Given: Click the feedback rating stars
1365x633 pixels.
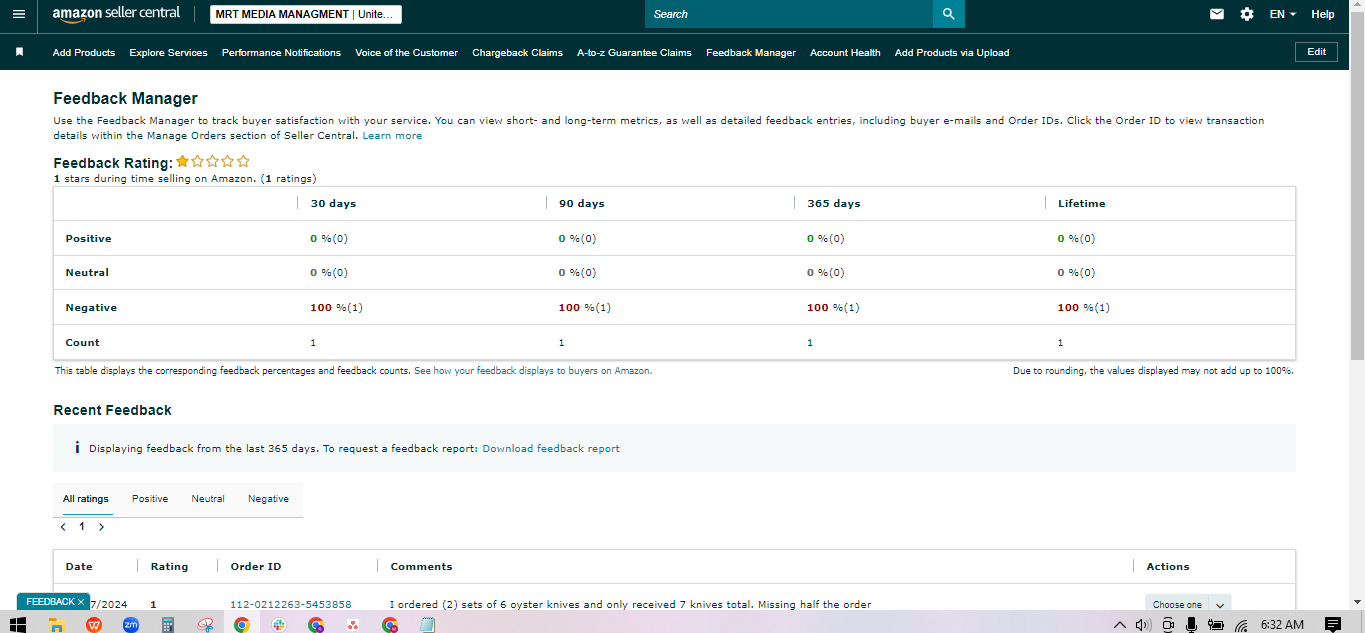Looking at the screenshot, I should [213, 161].
